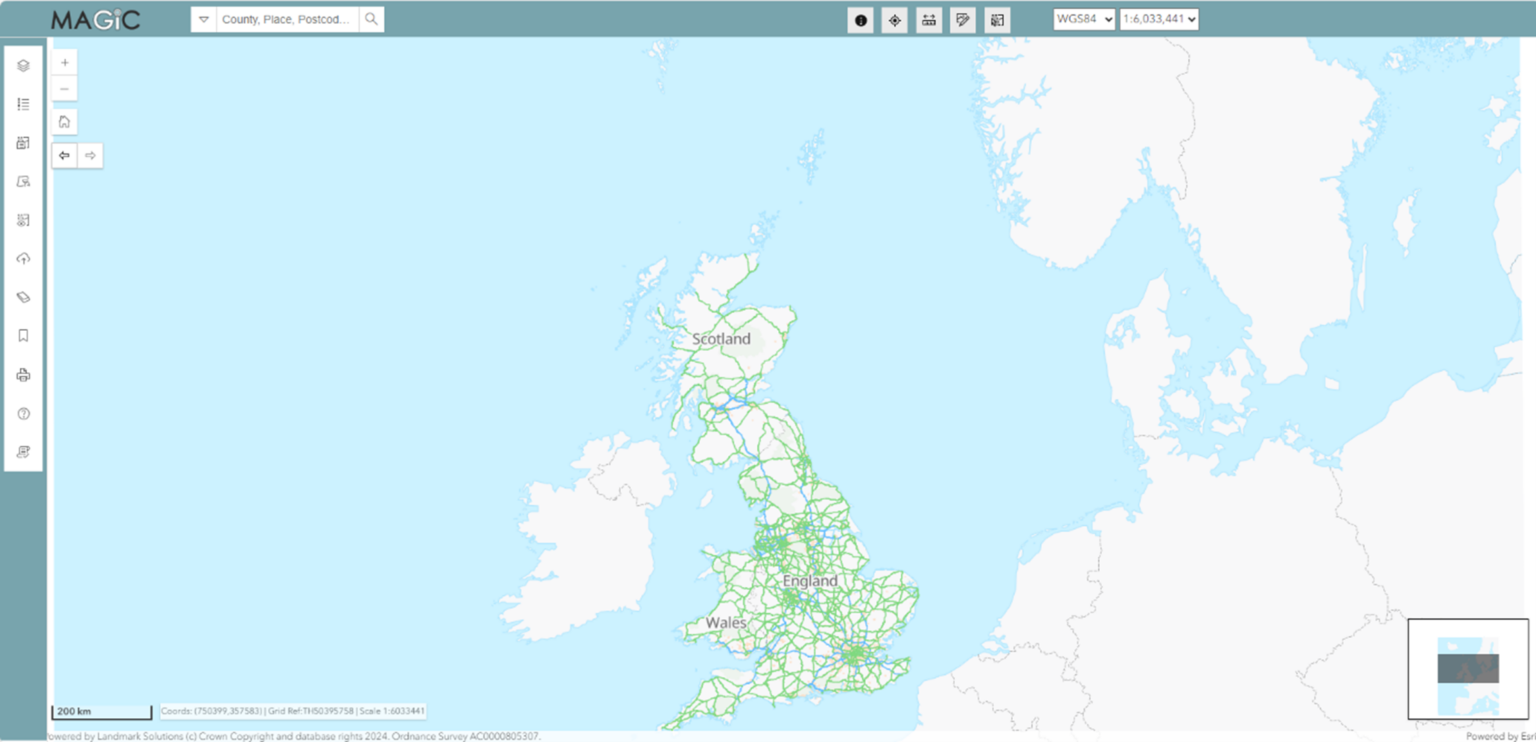
Task: Zoom out using the minus button
Action: pyautogui.click(x=64, y=88)
